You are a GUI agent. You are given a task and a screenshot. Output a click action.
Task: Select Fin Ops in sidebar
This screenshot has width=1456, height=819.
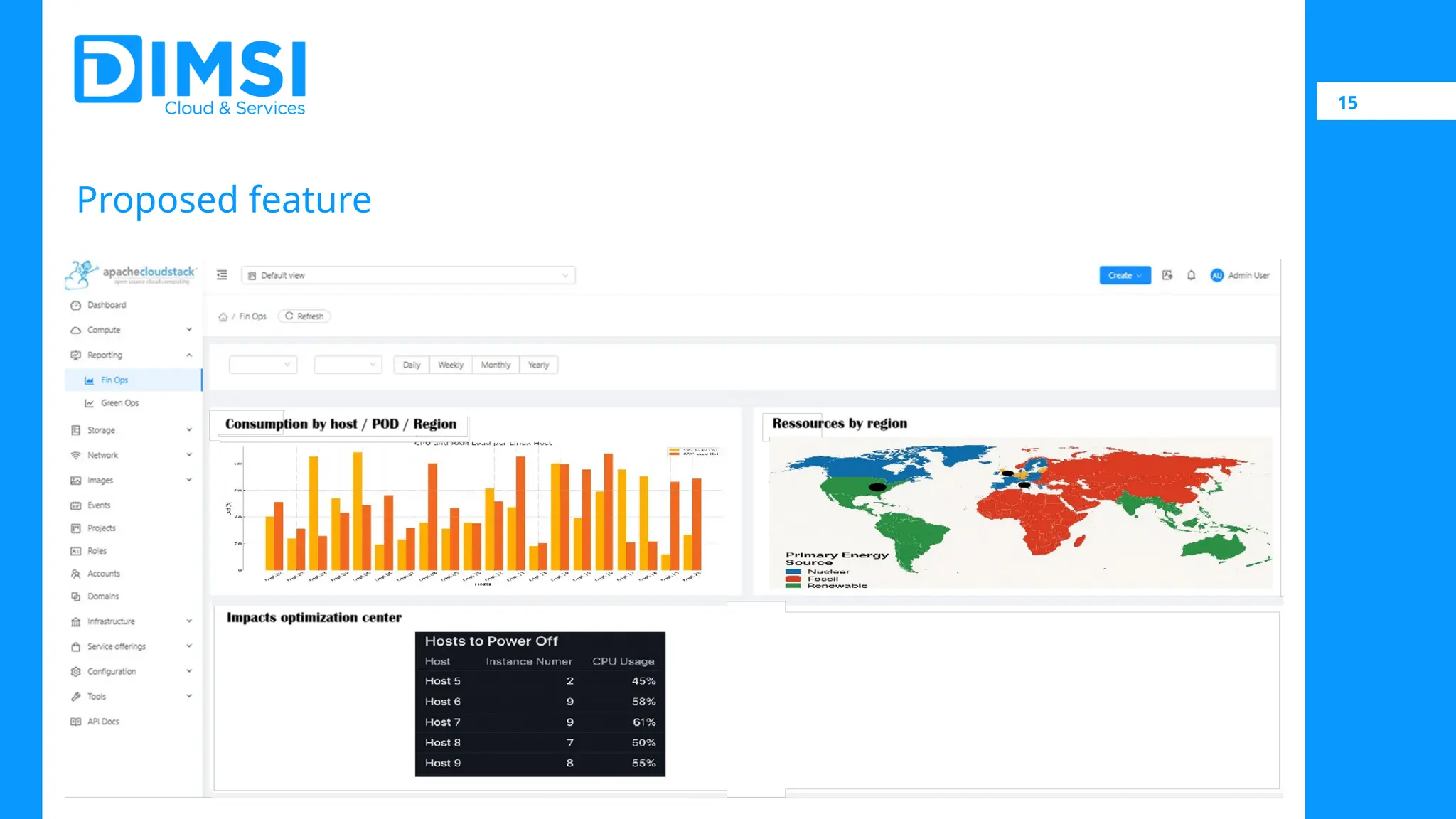click(x=114, y=380)
